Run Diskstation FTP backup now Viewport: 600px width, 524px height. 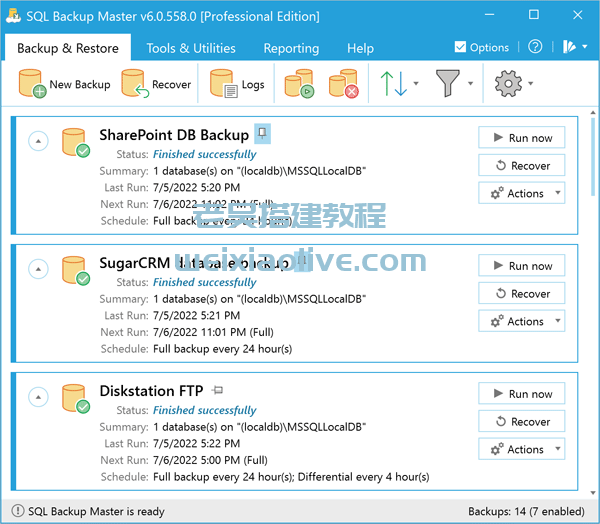click(x=522, y=393)
